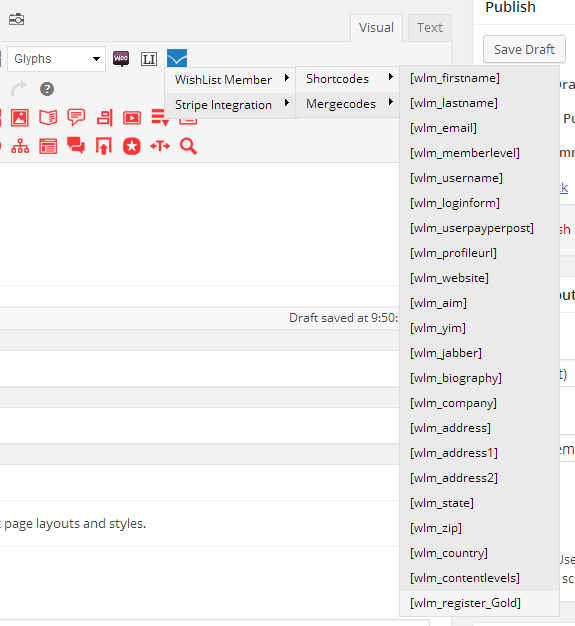Click the red double chat bubbles icon
575x626 pixels.
coord(76,146)
